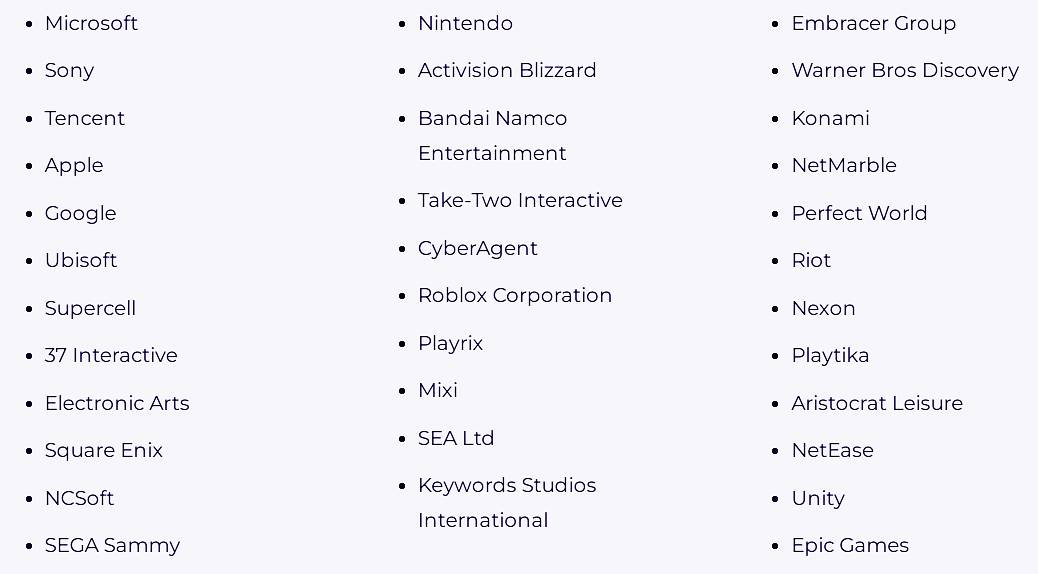Click the Microsoft list entry

coord(91,23)
